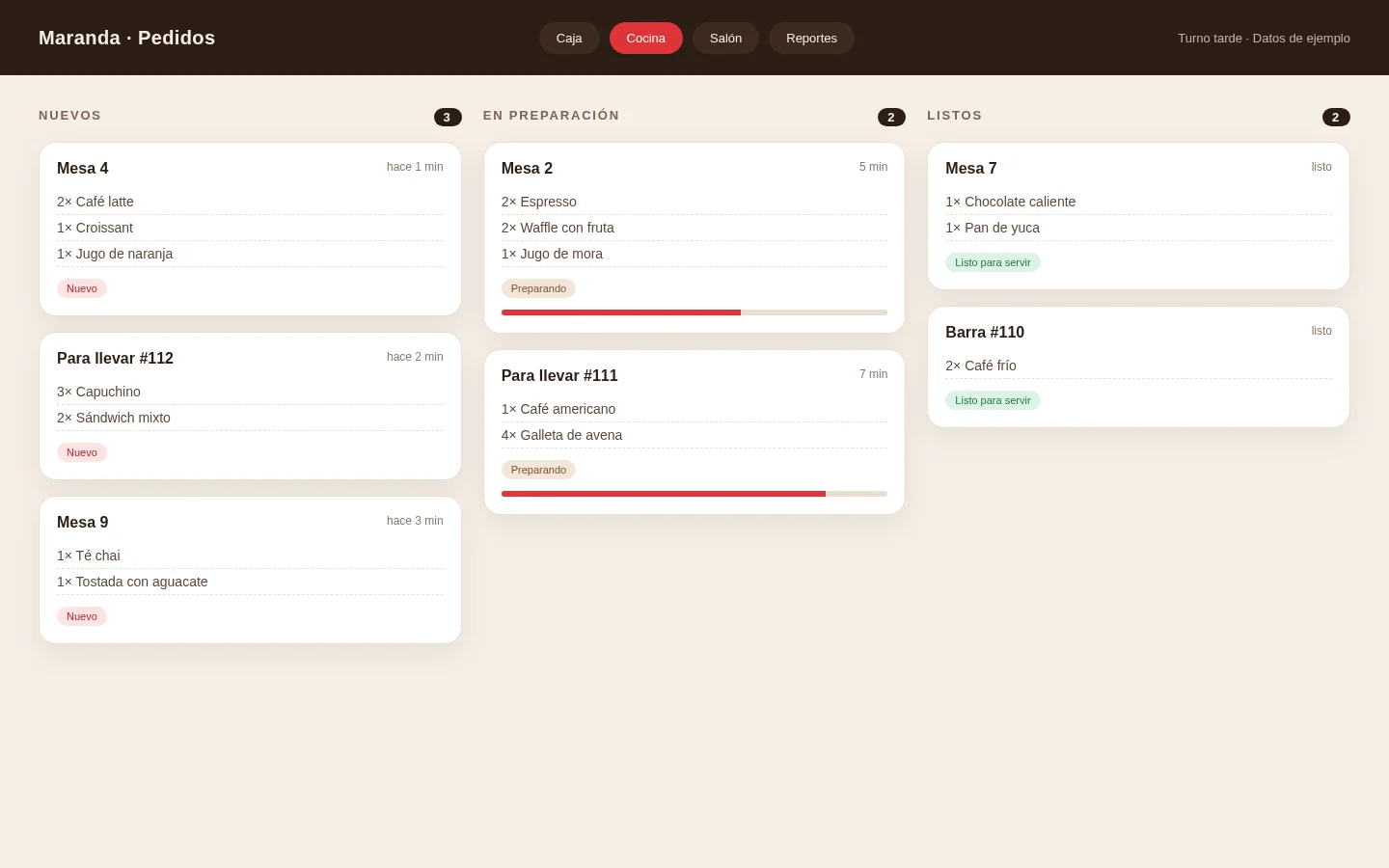
Task: Open the Mesa 4 order card
Action: (250, 229)
